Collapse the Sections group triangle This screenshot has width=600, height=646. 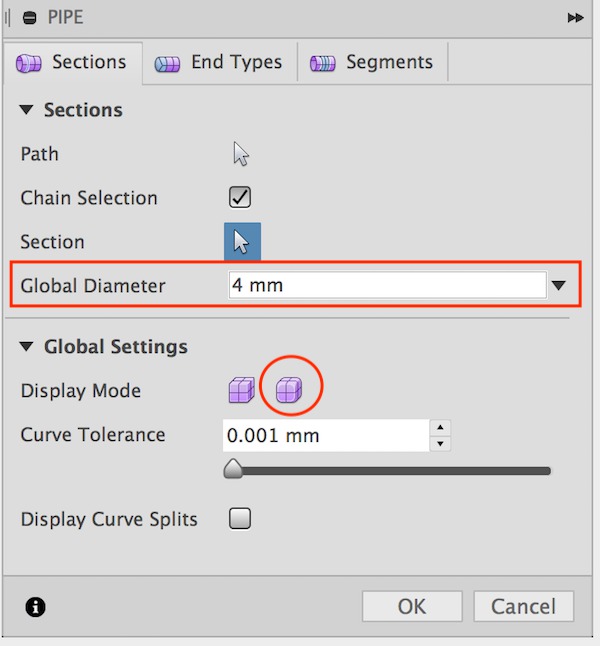click(x=26, y=110)
